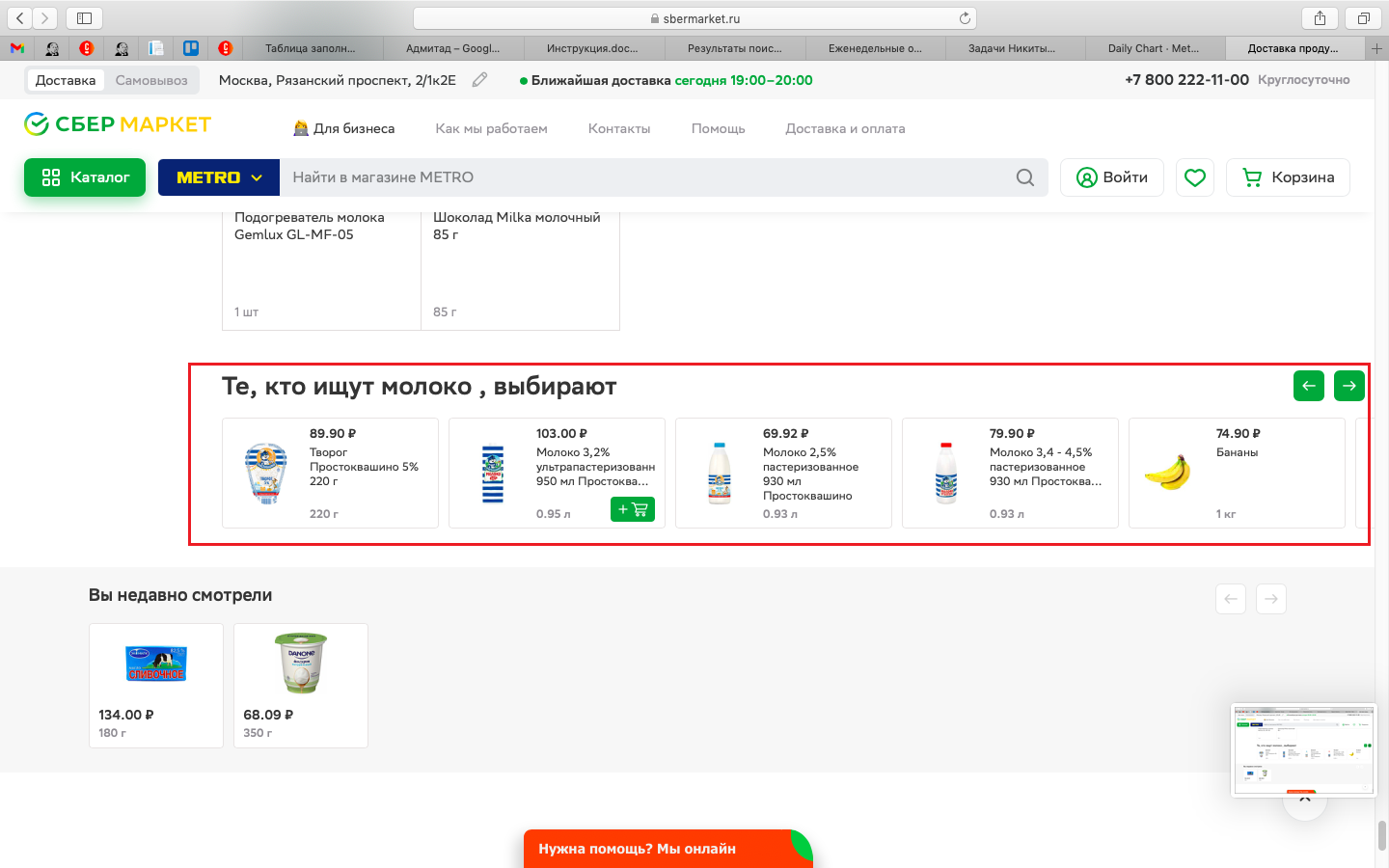Open the Контакты link

(619, 128)
